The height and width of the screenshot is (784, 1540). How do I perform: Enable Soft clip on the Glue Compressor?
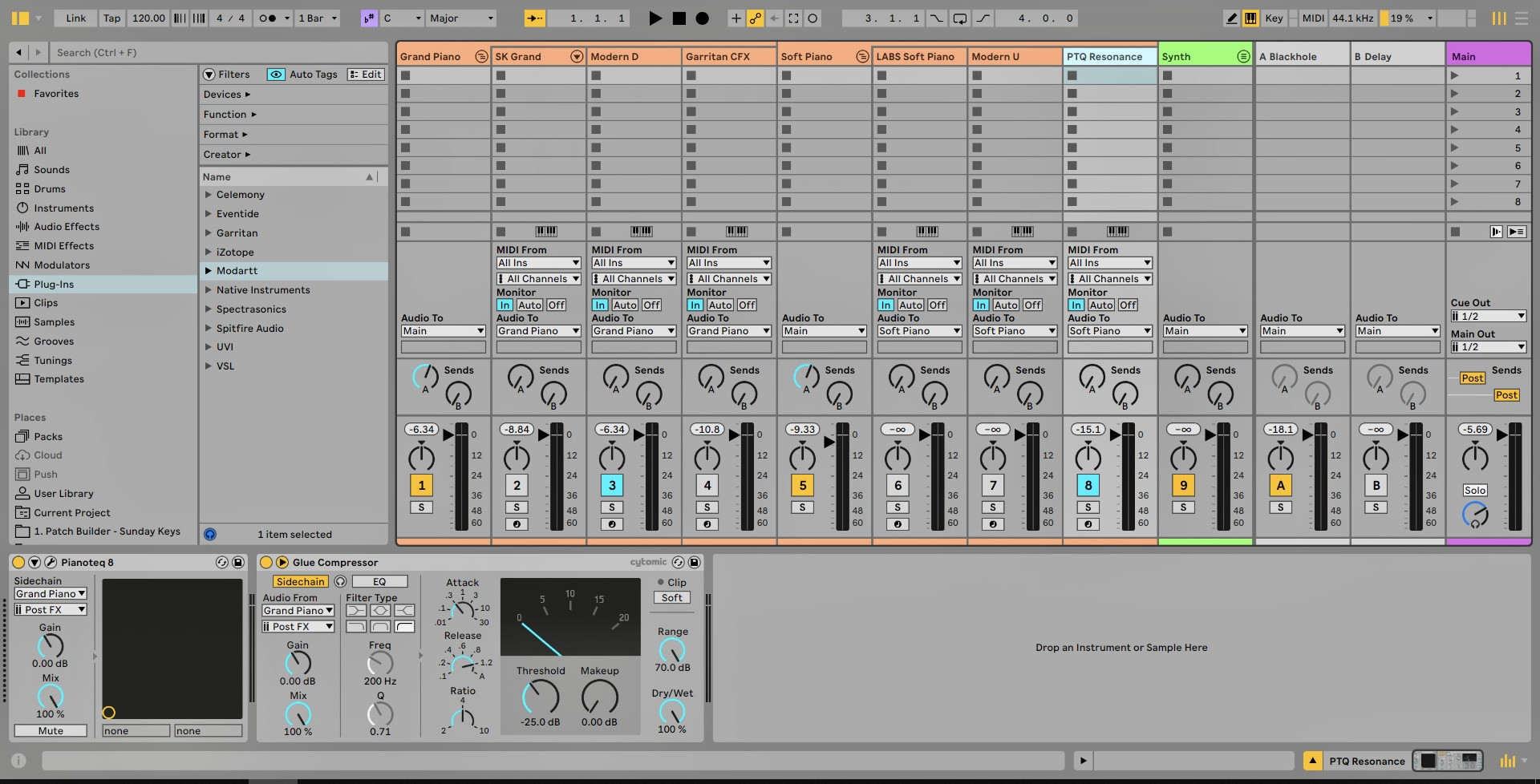pyautogui.click(x=671, y=597)
